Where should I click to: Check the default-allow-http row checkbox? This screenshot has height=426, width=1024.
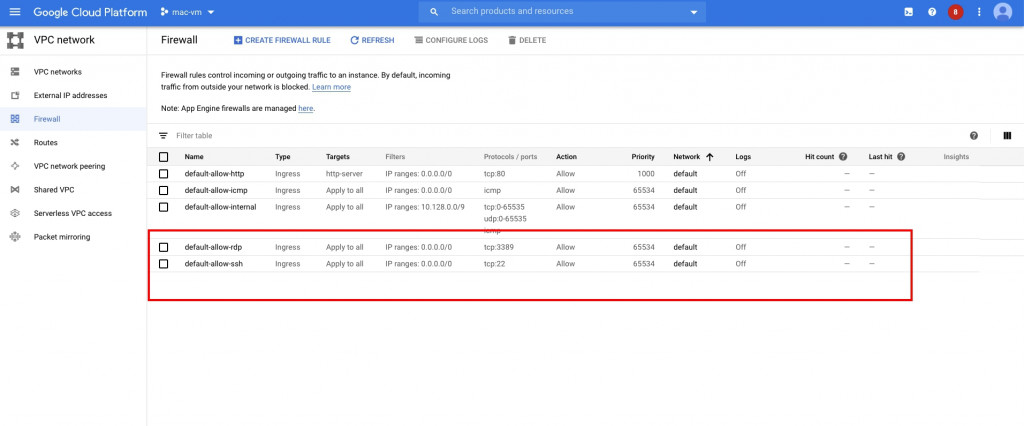(163, 174)
